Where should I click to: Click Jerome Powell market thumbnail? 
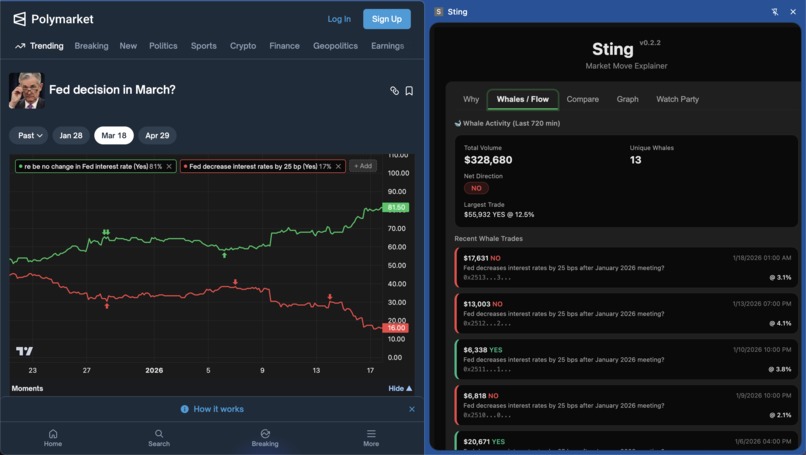[x=27, y=90]
